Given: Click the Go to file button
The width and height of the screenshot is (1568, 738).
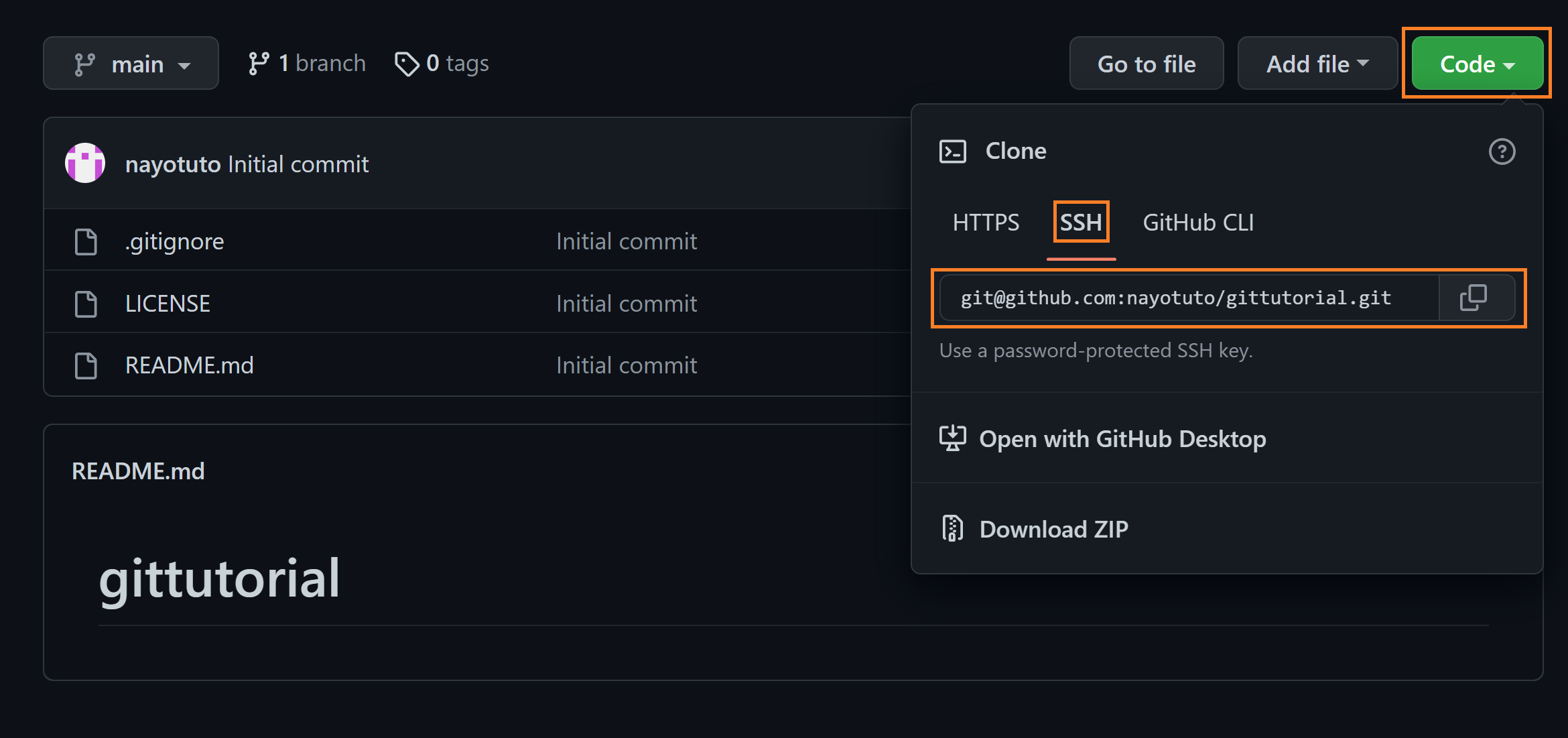Looking at the screenshot, I should (x=1146, y=64).
